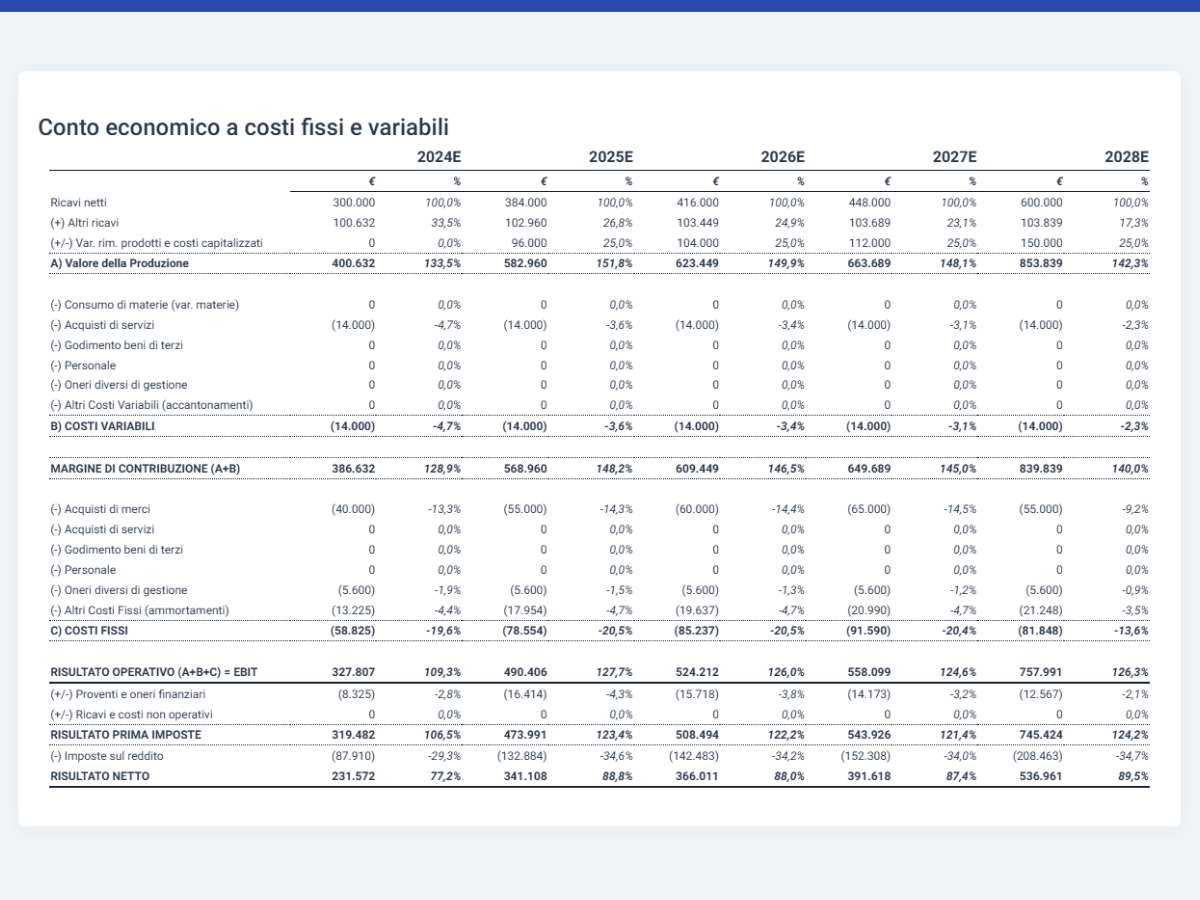Screen dimensions: 1200x900
Task: Click Valore della Produzione value 400.632
Action: click(x=353, y=263)
